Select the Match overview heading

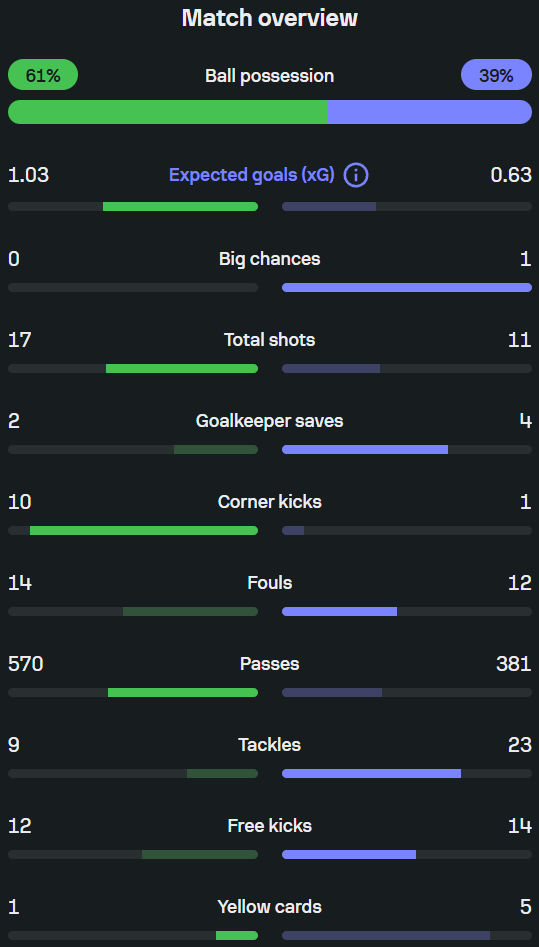coord(270,18)
